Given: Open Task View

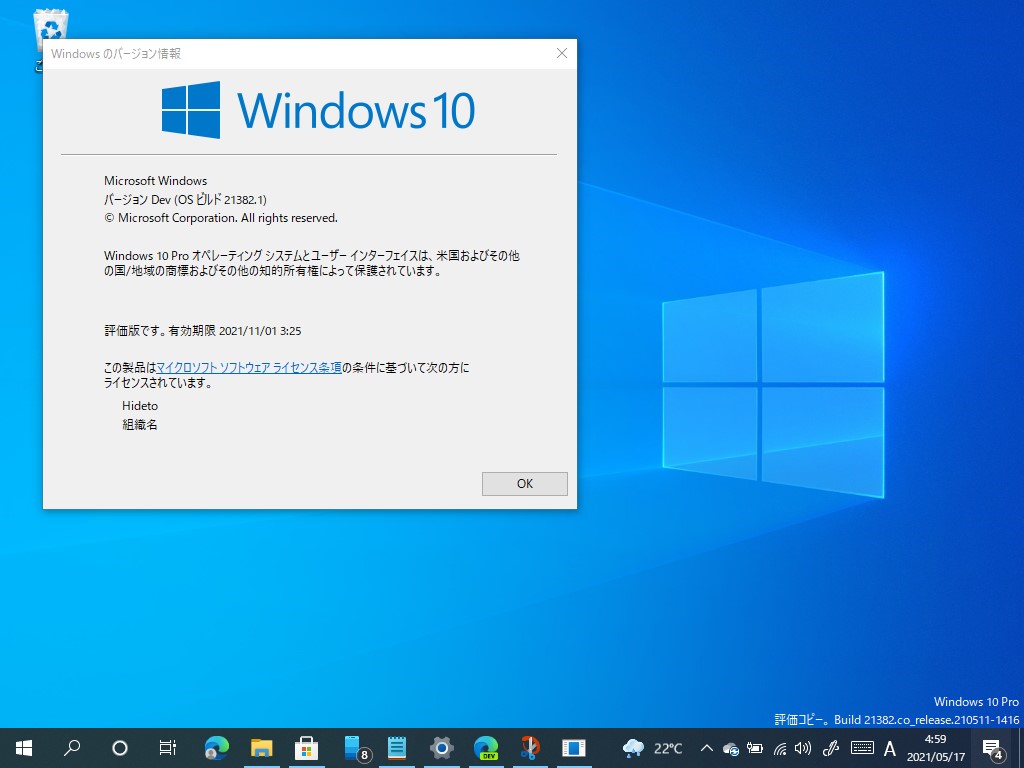Looking at the screenshot, I should [167, 747].
